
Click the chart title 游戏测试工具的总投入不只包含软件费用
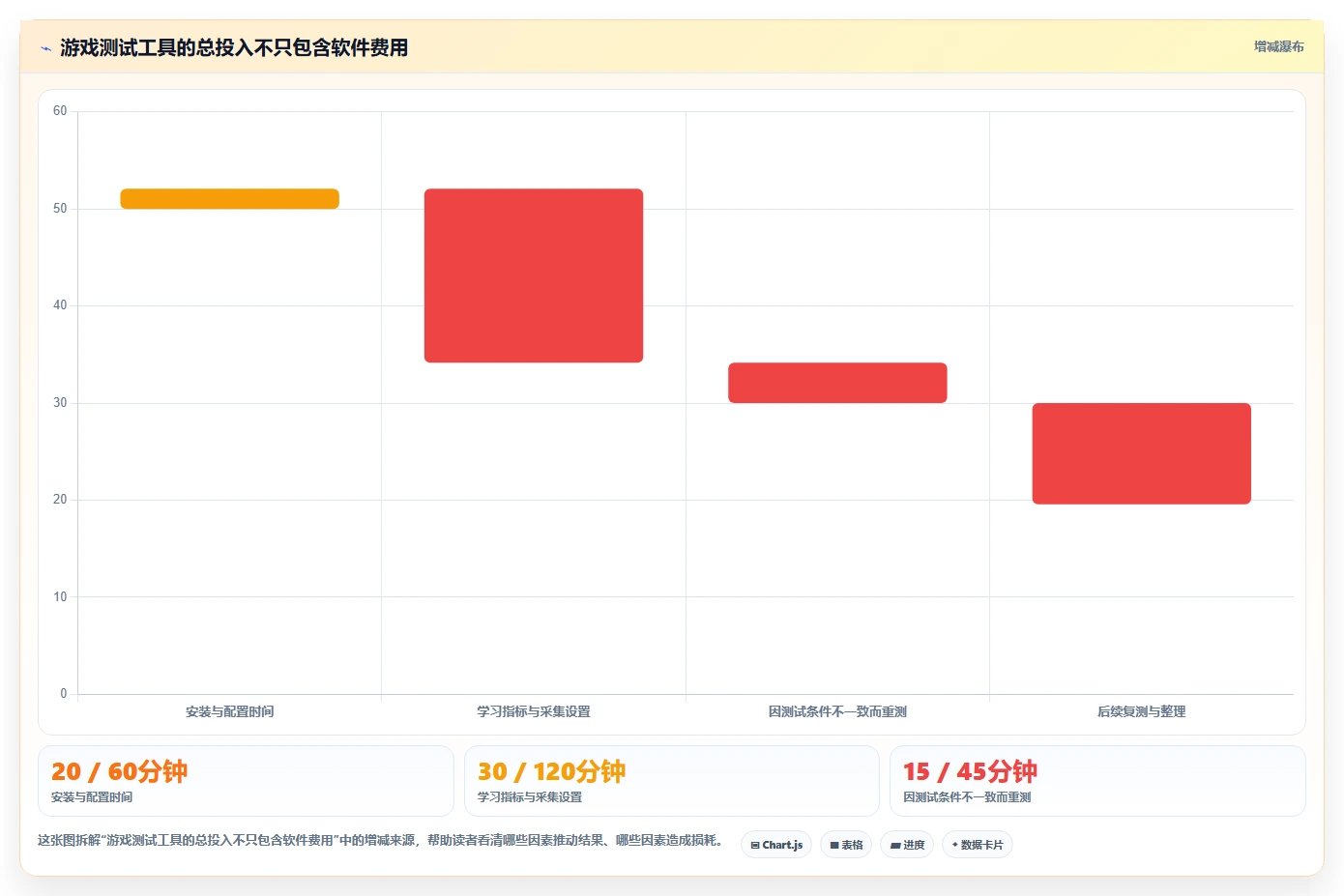pyautogui.click(x=234, y=47)
